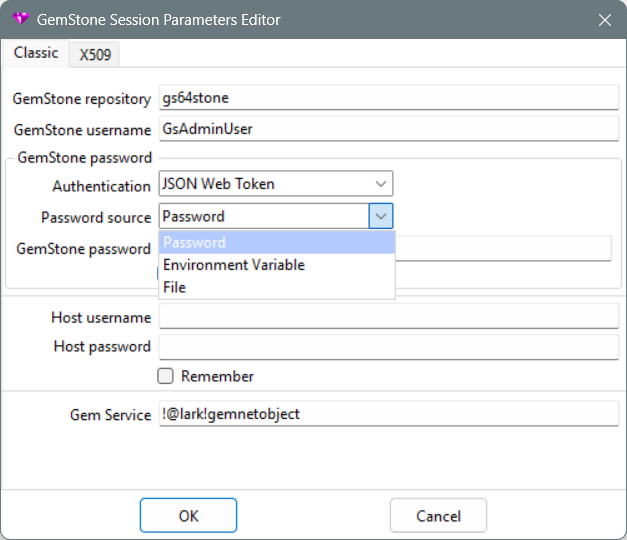The width and height of the screenshot is (627, 540).
Task: Click the GemStone repository label
Action: click(82, 99)
